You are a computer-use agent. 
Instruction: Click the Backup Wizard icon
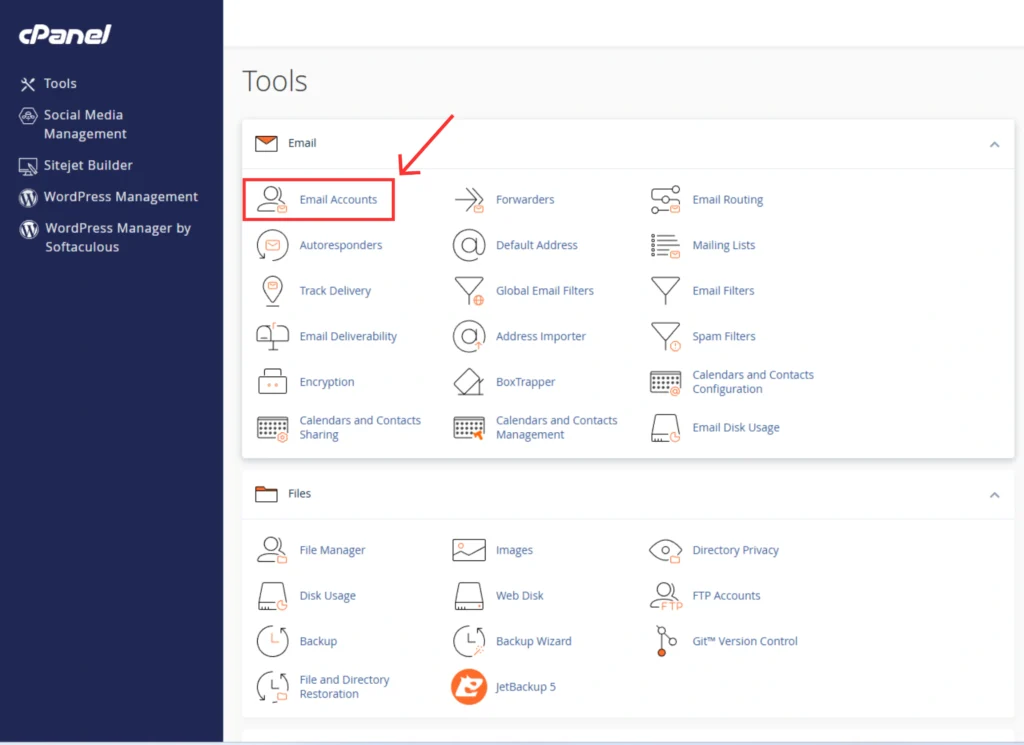[469, 641]
